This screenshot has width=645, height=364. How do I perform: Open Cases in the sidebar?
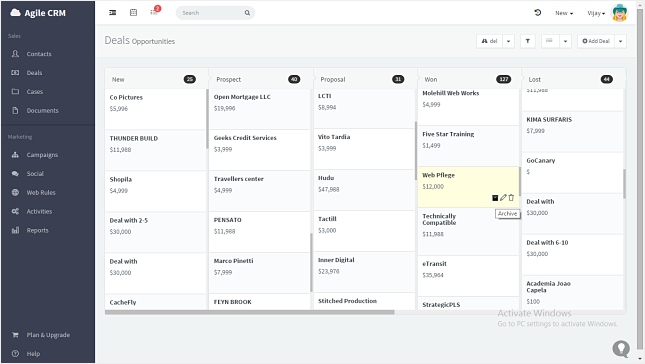(35, 92)
